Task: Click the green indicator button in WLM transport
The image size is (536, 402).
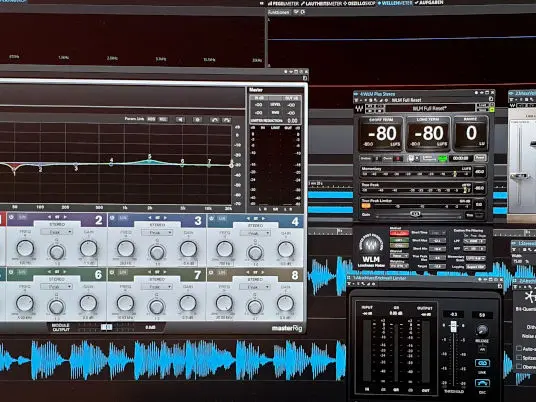Action: point(443,159)
